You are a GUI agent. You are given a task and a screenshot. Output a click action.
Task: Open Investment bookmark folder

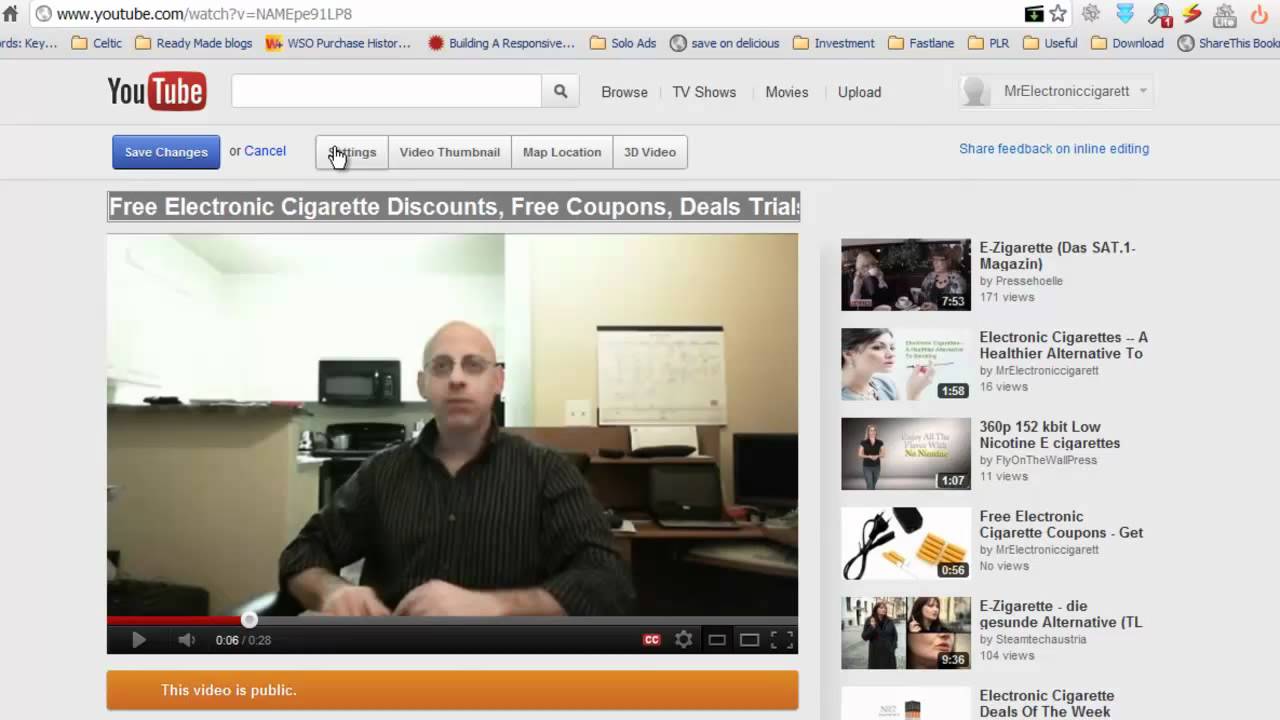tap(834, 43)
